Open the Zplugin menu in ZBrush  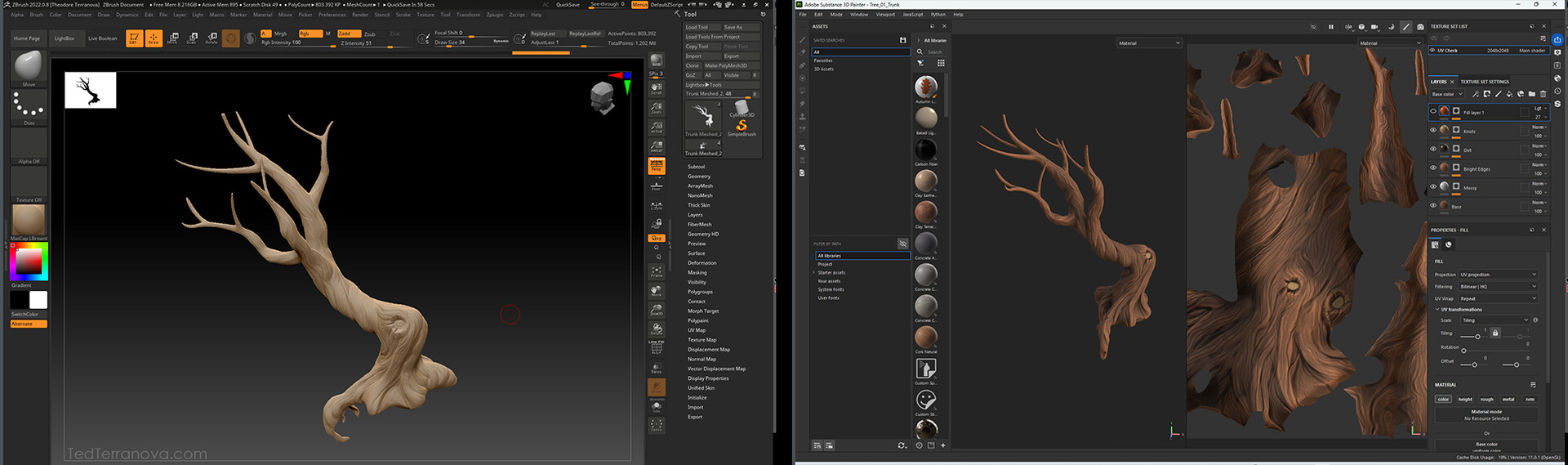495,15
